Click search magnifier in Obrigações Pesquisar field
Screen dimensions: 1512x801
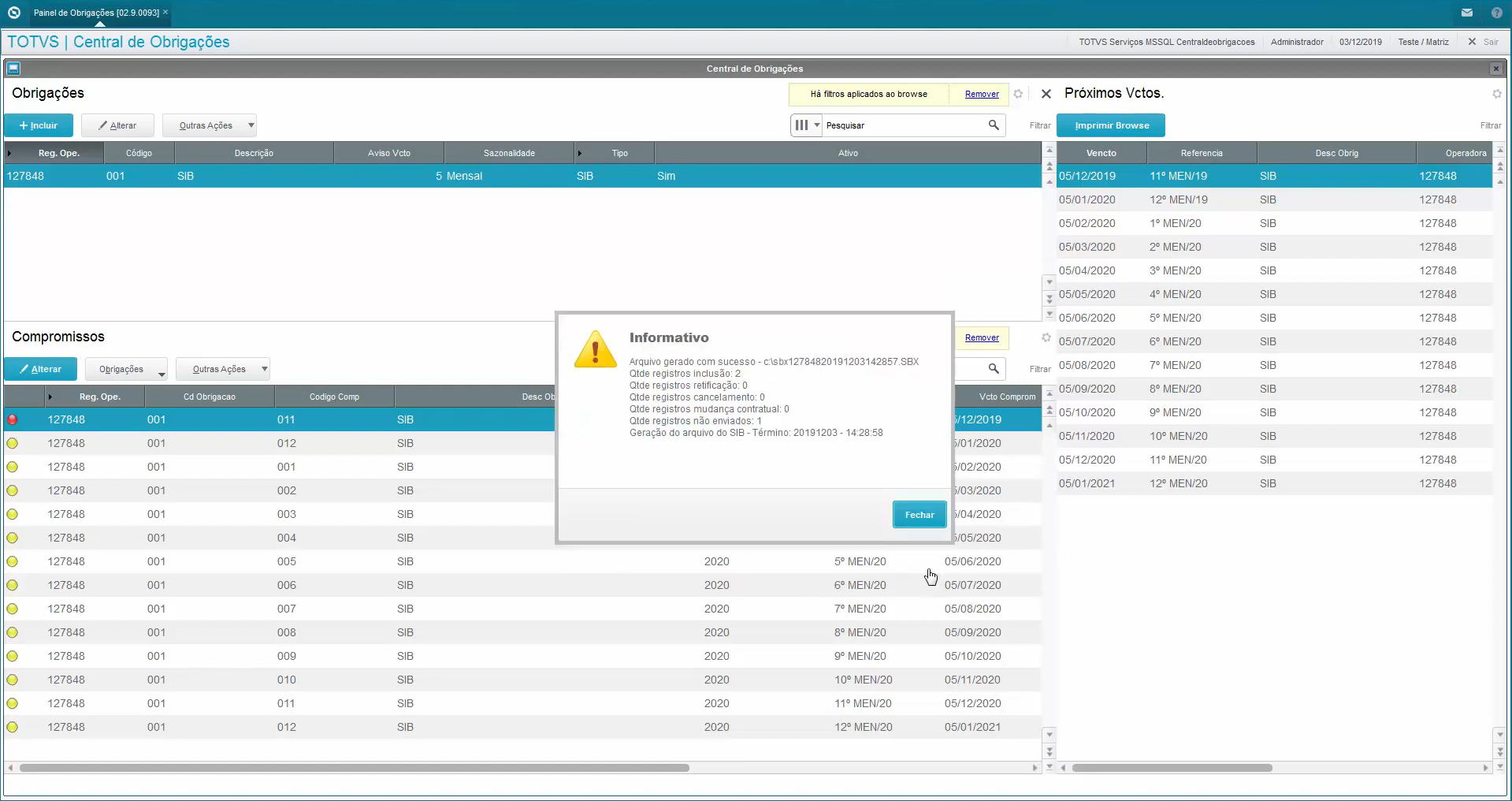tap(994, 125)
